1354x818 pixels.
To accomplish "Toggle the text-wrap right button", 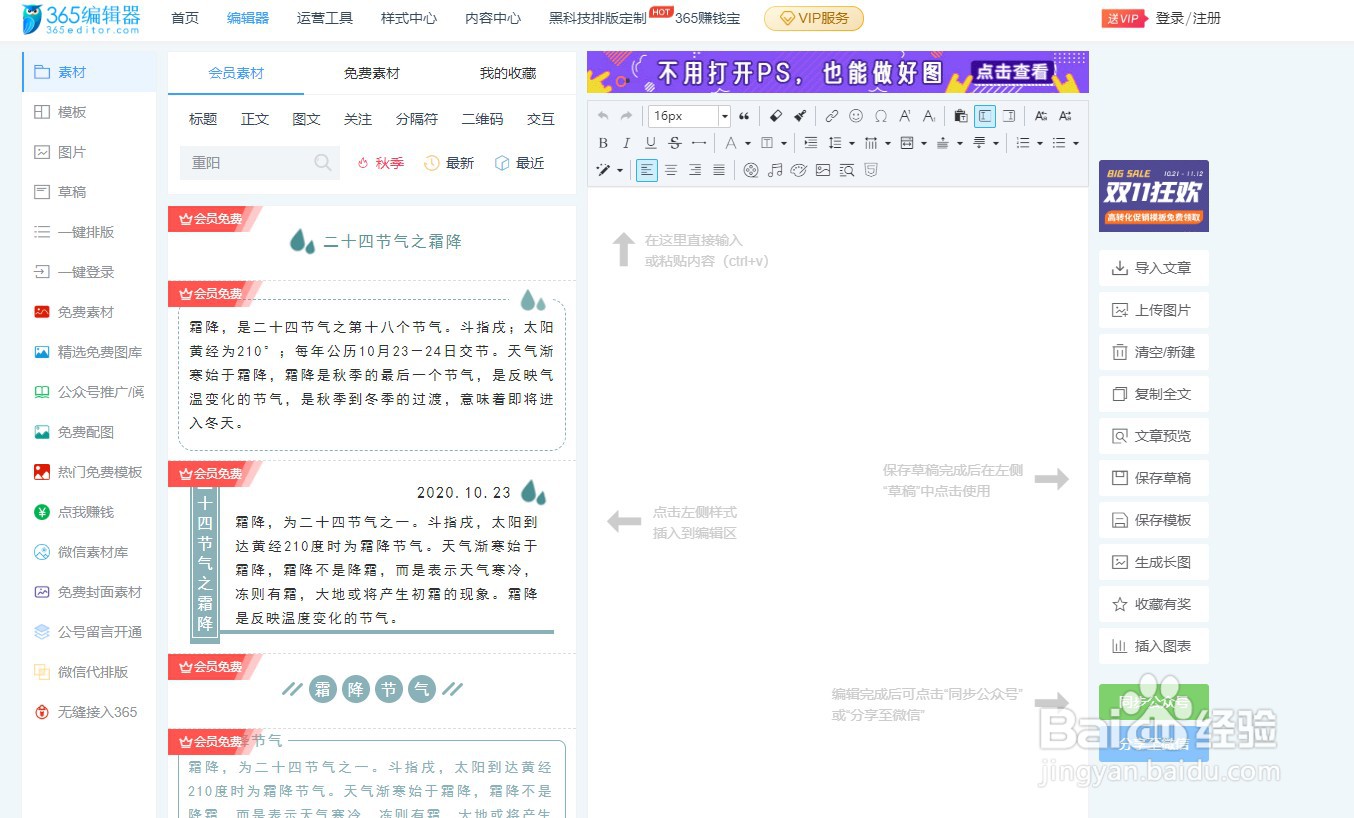I will click(1009, 116).
